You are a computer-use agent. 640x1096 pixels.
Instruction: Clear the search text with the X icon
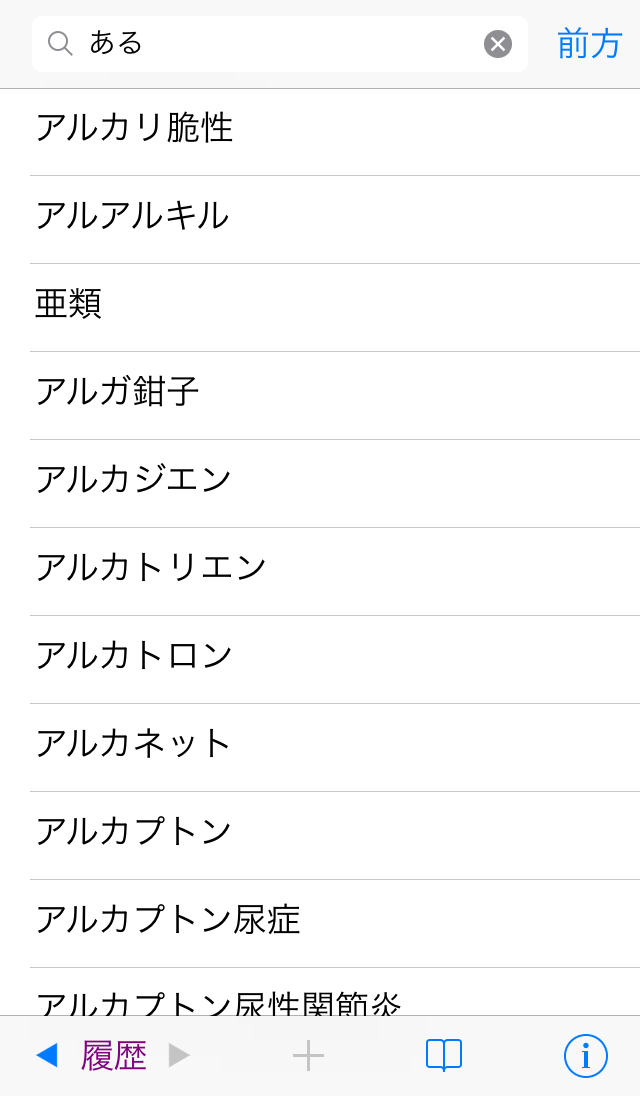[x=498, y=44]
